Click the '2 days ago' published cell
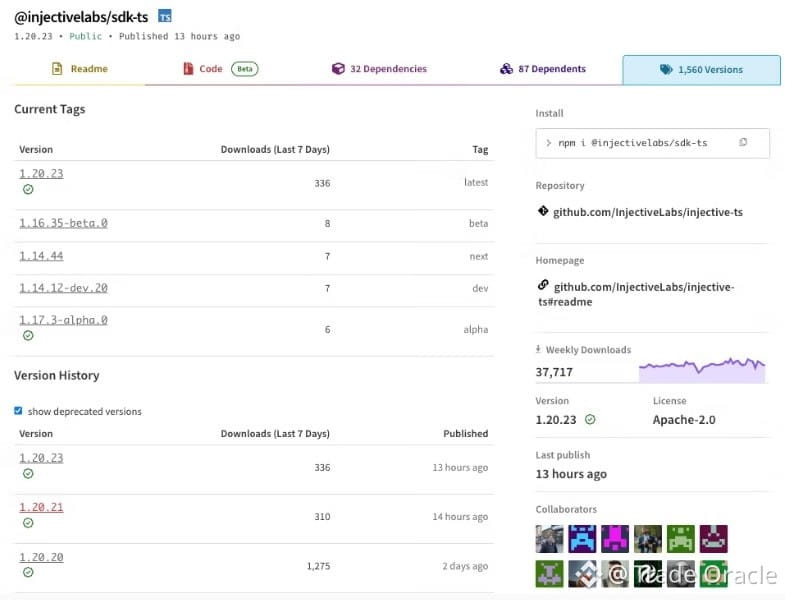The height and width of the screenshot is (600, 785). click(x=465, y=566)
